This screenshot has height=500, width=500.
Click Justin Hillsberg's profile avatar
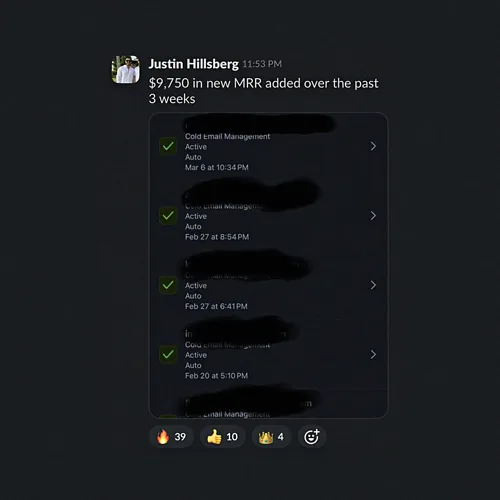tap(126, 69)
